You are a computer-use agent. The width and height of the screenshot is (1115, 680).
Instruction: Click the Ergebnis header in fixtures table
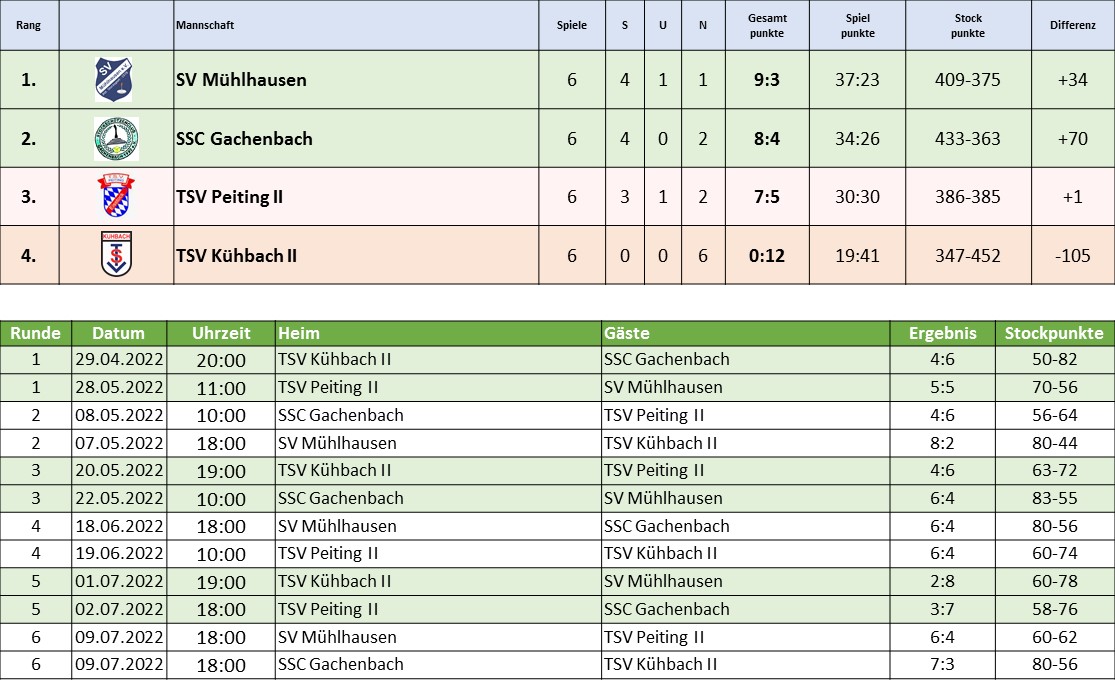click(x=942, y=333)
